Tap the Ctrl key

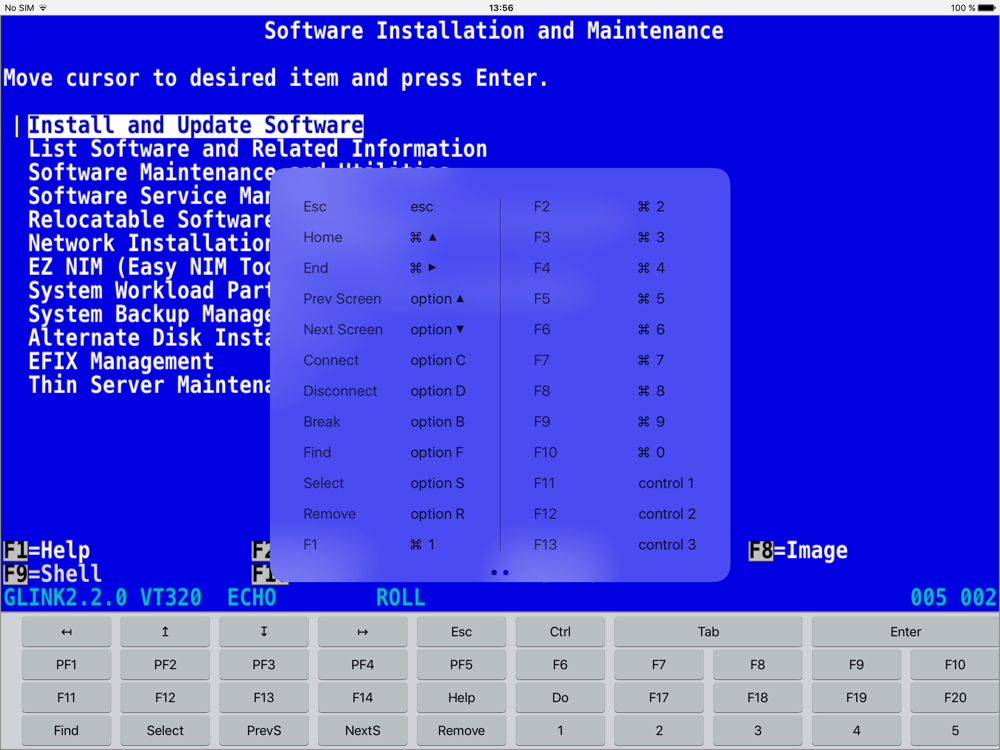pyautogui.click(x=560, y=631)
